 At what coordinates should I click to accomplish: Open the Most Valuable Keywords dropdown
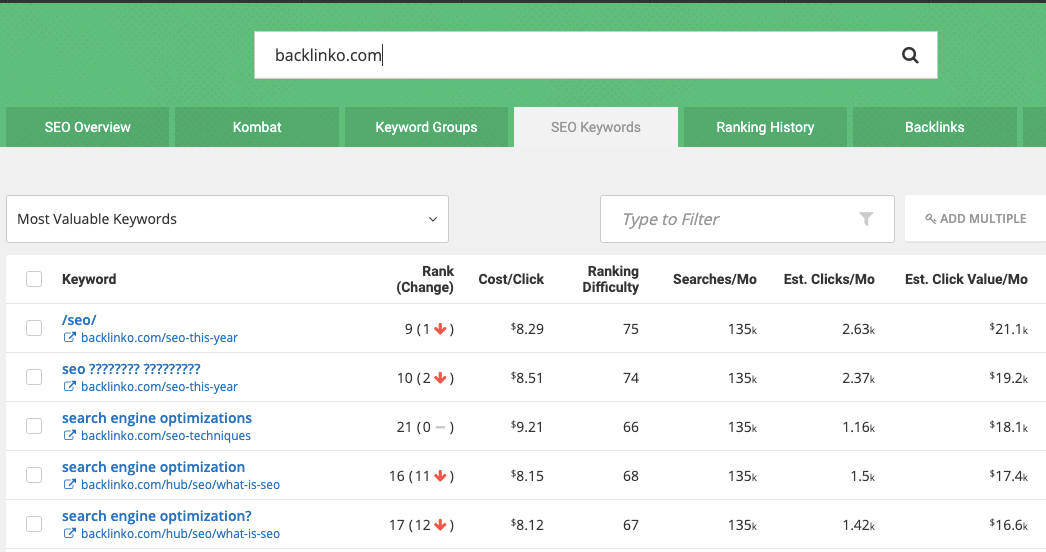[x=227, y=219]
